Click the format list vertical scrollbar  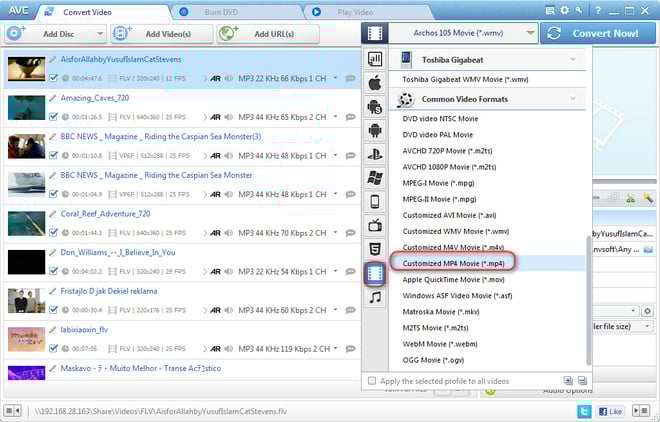click(x=588, y=301)
